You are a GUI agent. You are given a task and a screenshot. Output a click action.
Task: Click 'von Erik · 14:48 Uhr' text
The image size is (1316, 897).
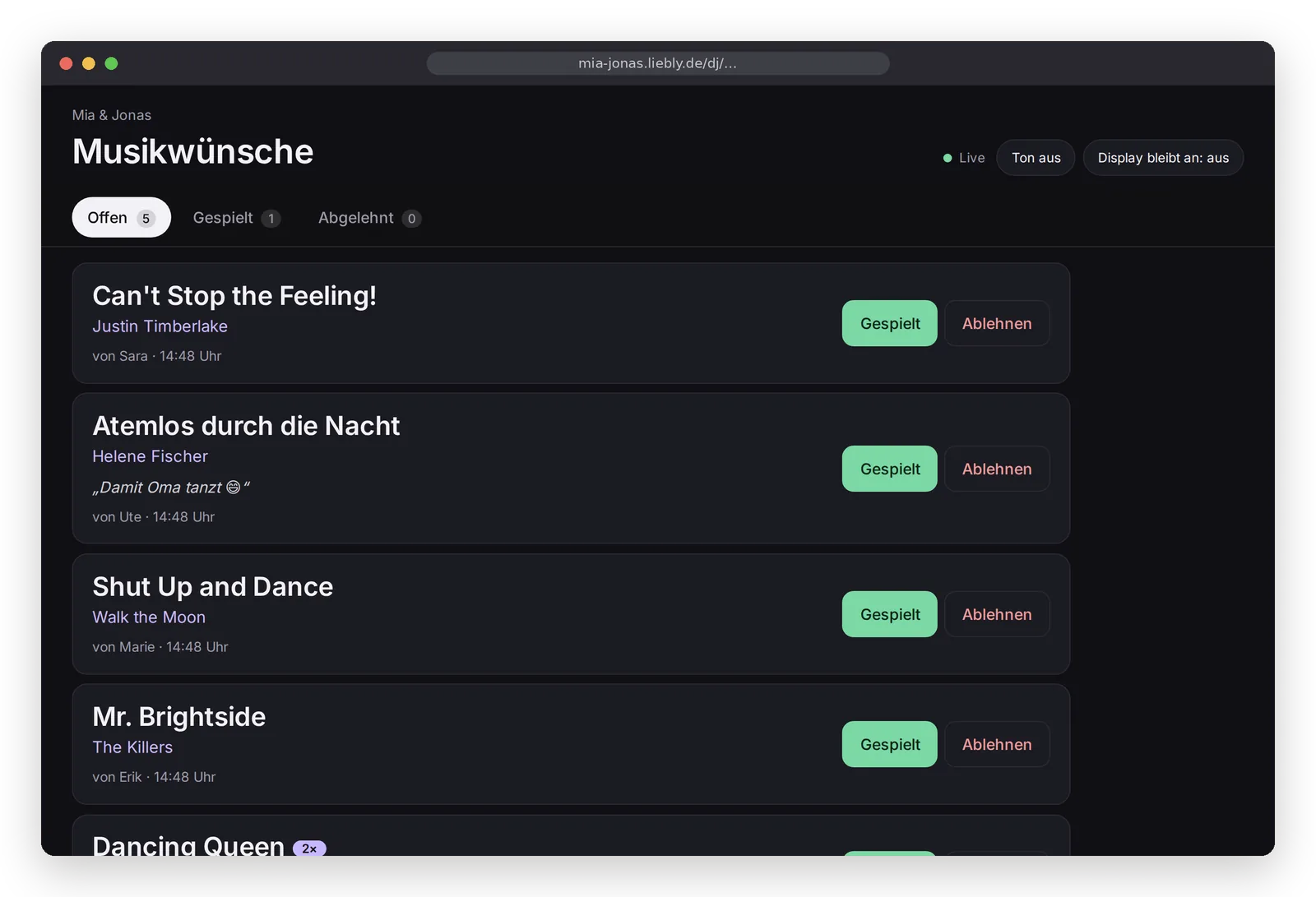[154, 777]
